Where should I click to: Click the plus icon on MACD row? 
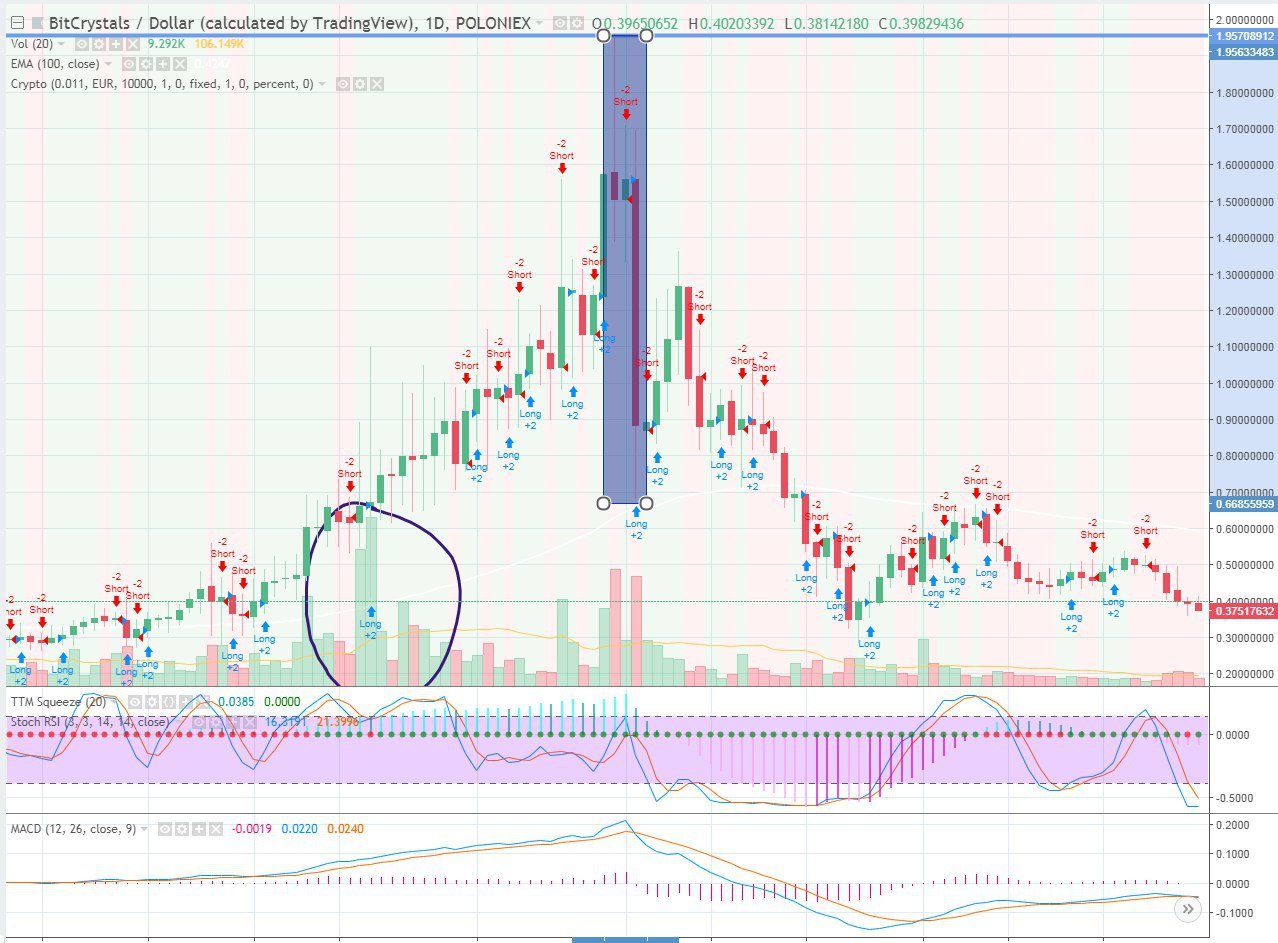point(198,829)
